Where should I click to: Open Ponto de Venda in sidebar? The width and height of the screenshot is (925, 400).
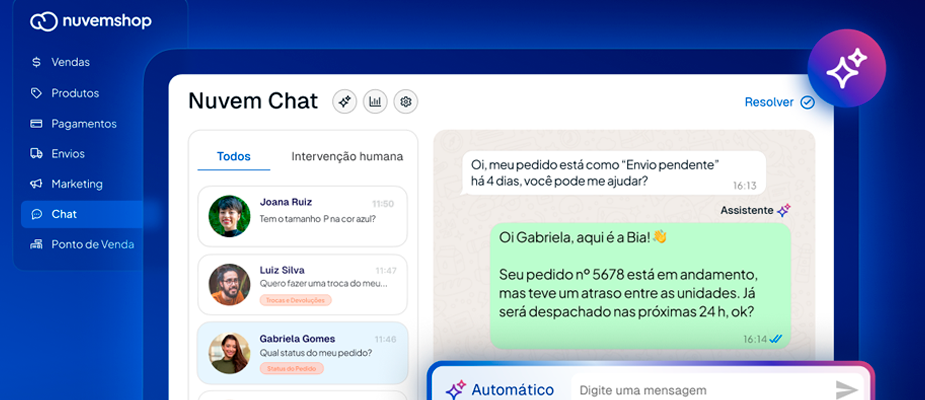coord(93,244)
